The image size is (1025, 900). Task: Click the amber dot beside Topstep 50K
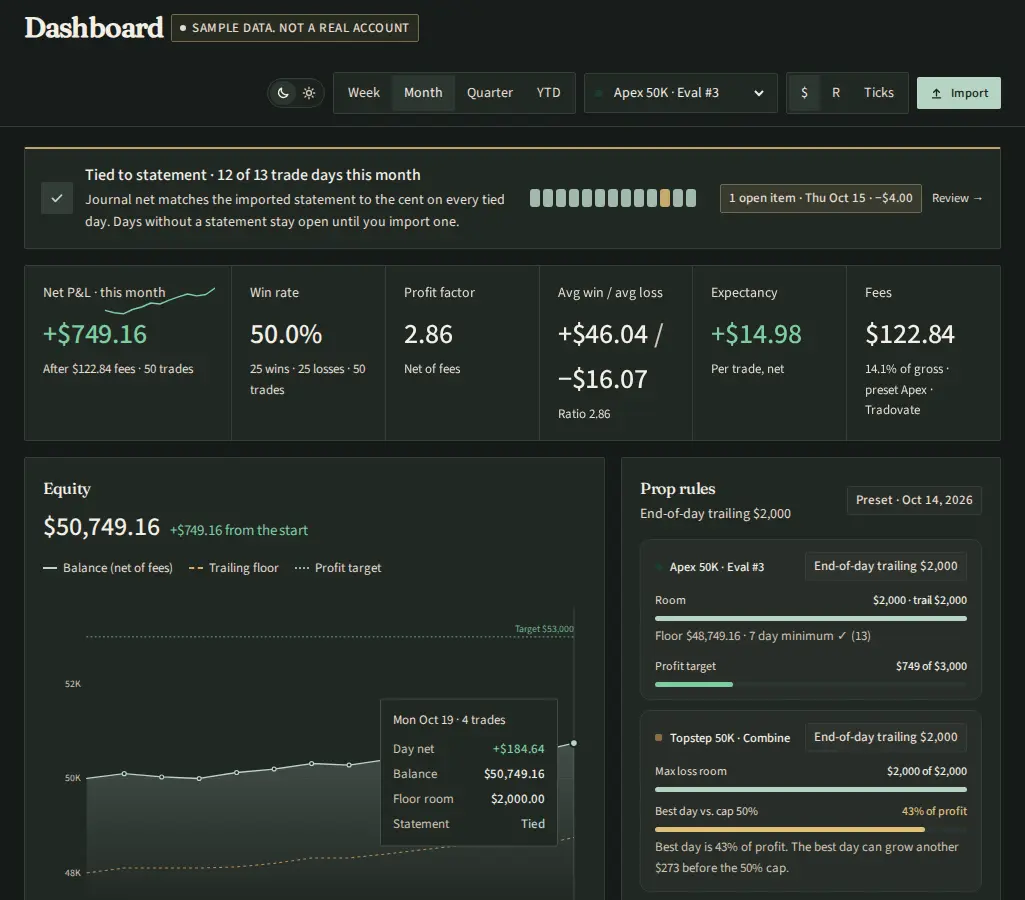658,737
